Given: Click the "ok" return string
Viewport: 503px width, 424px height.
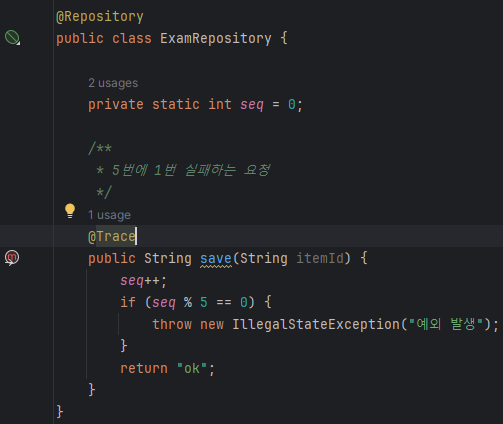Looking at the screenshot, I should 192,368.
